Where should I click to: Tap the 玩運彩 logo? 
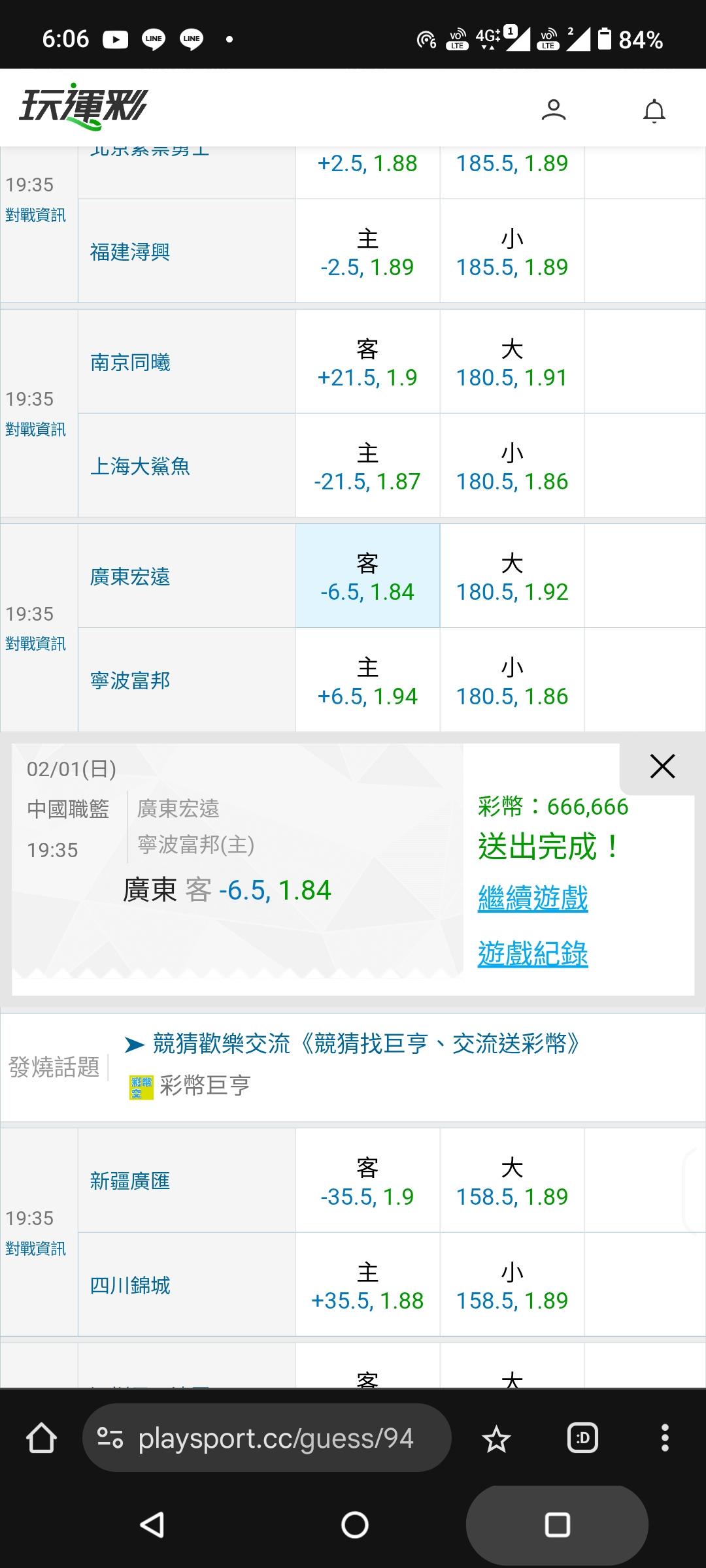84,106
